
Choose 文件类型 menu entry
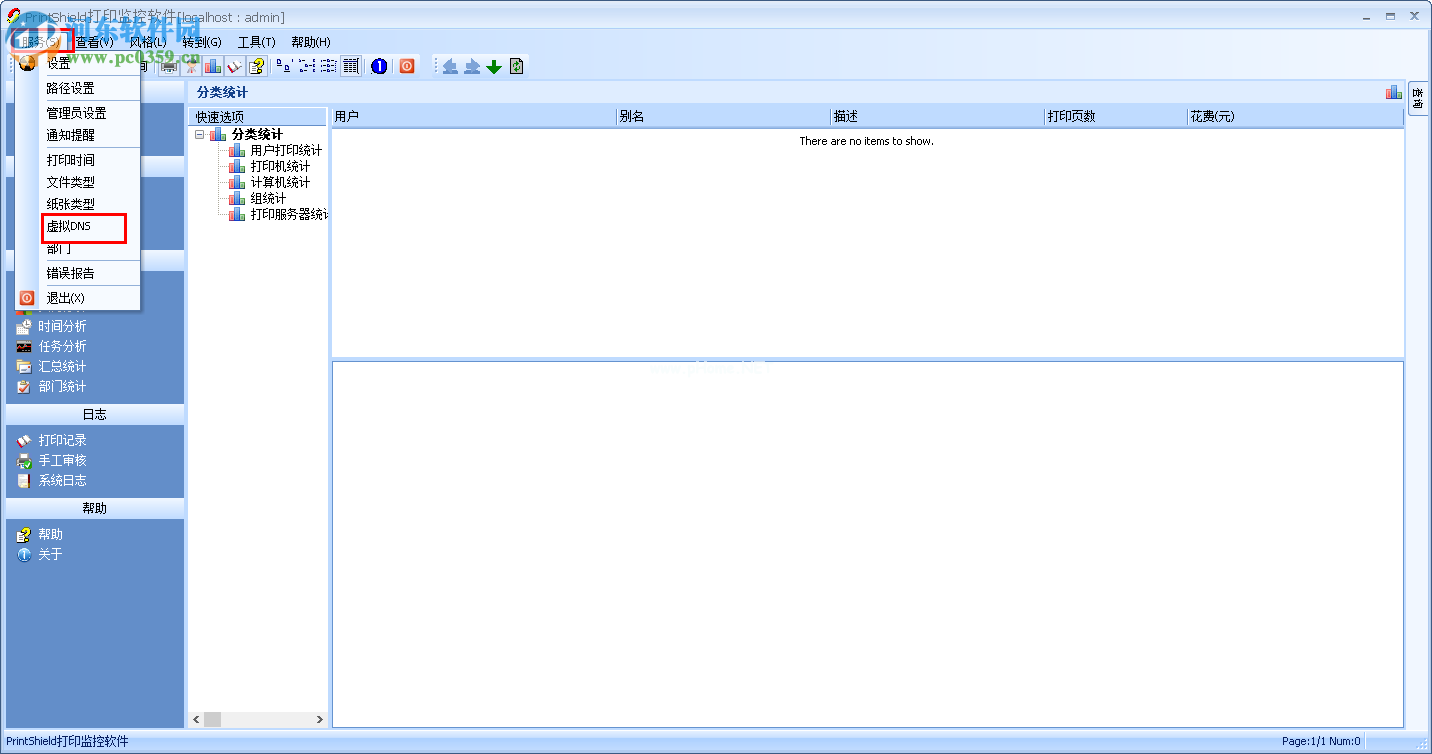78,182
